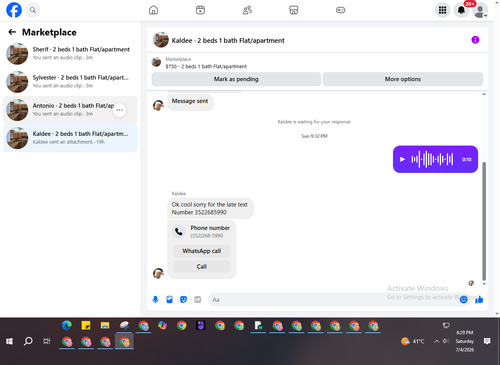Open the Copilot colorful icon on taskbar
The width and height of the screenshot is (500, 365).
tap(162, 325)
